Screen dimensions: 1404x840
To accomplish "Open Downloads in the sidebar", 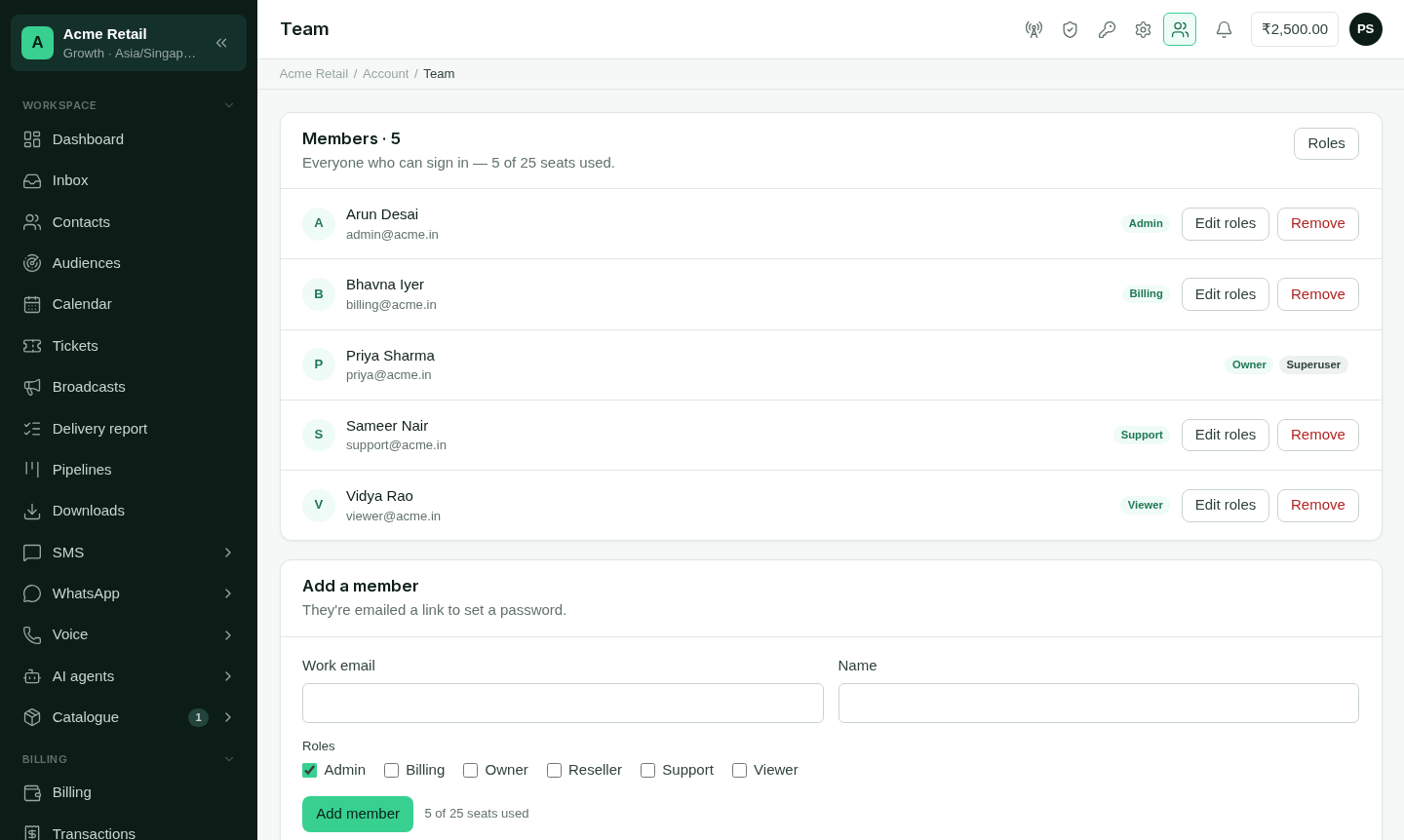I will [129, 511].
